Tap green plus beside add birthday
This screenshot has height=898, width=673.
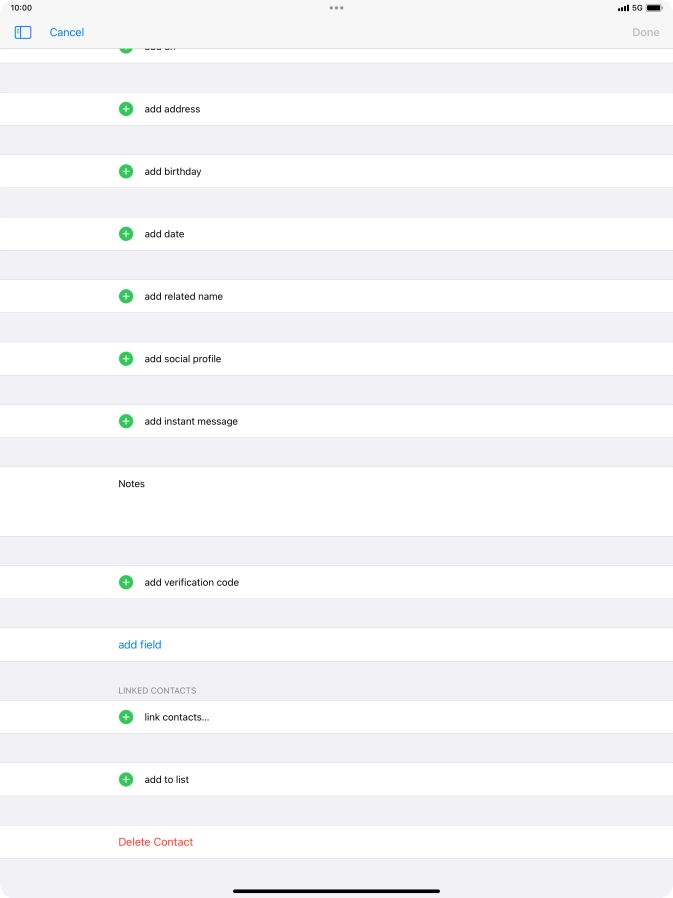pos(126,172)
